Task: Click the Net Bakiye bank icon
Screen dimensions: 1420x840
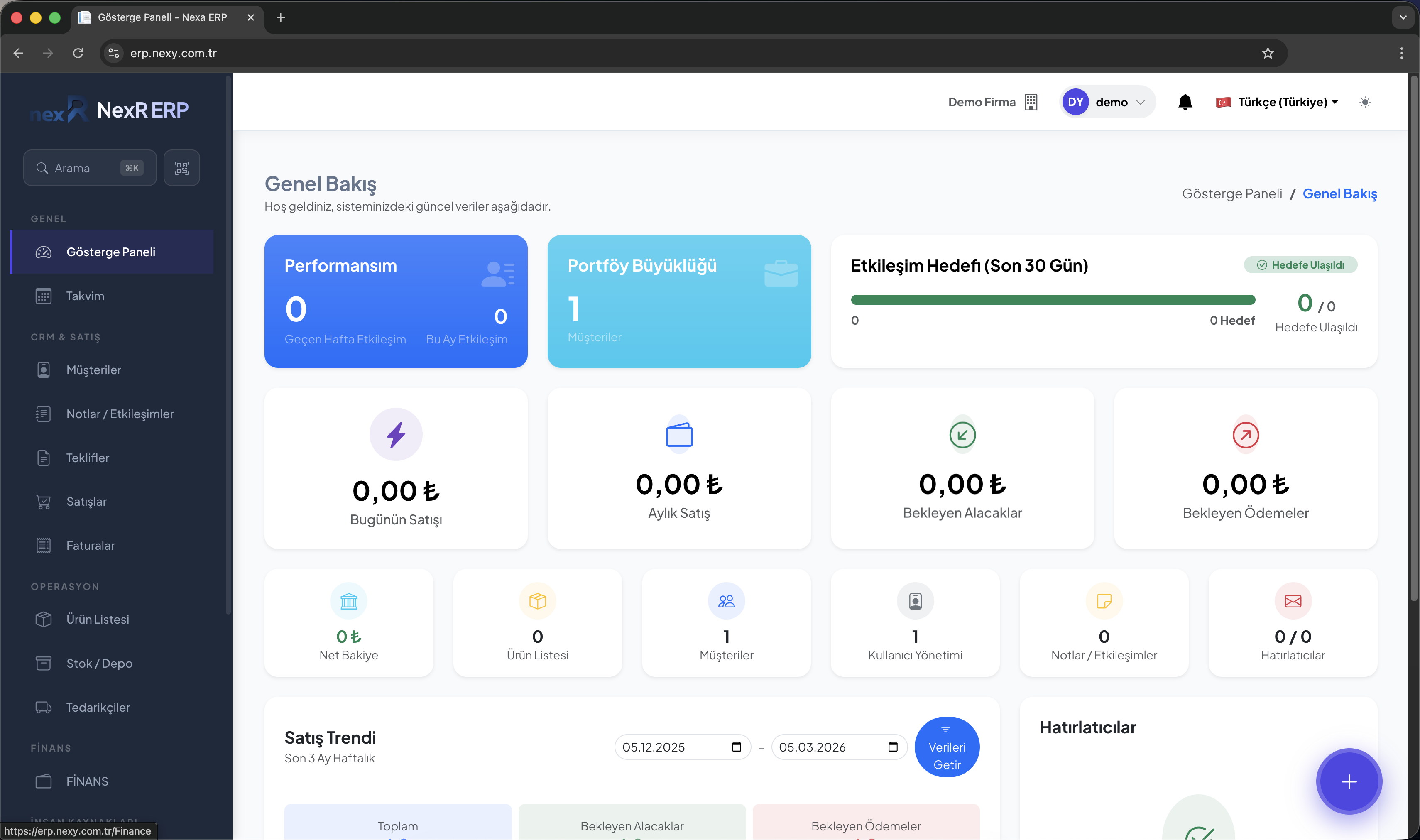Action: 349,601
